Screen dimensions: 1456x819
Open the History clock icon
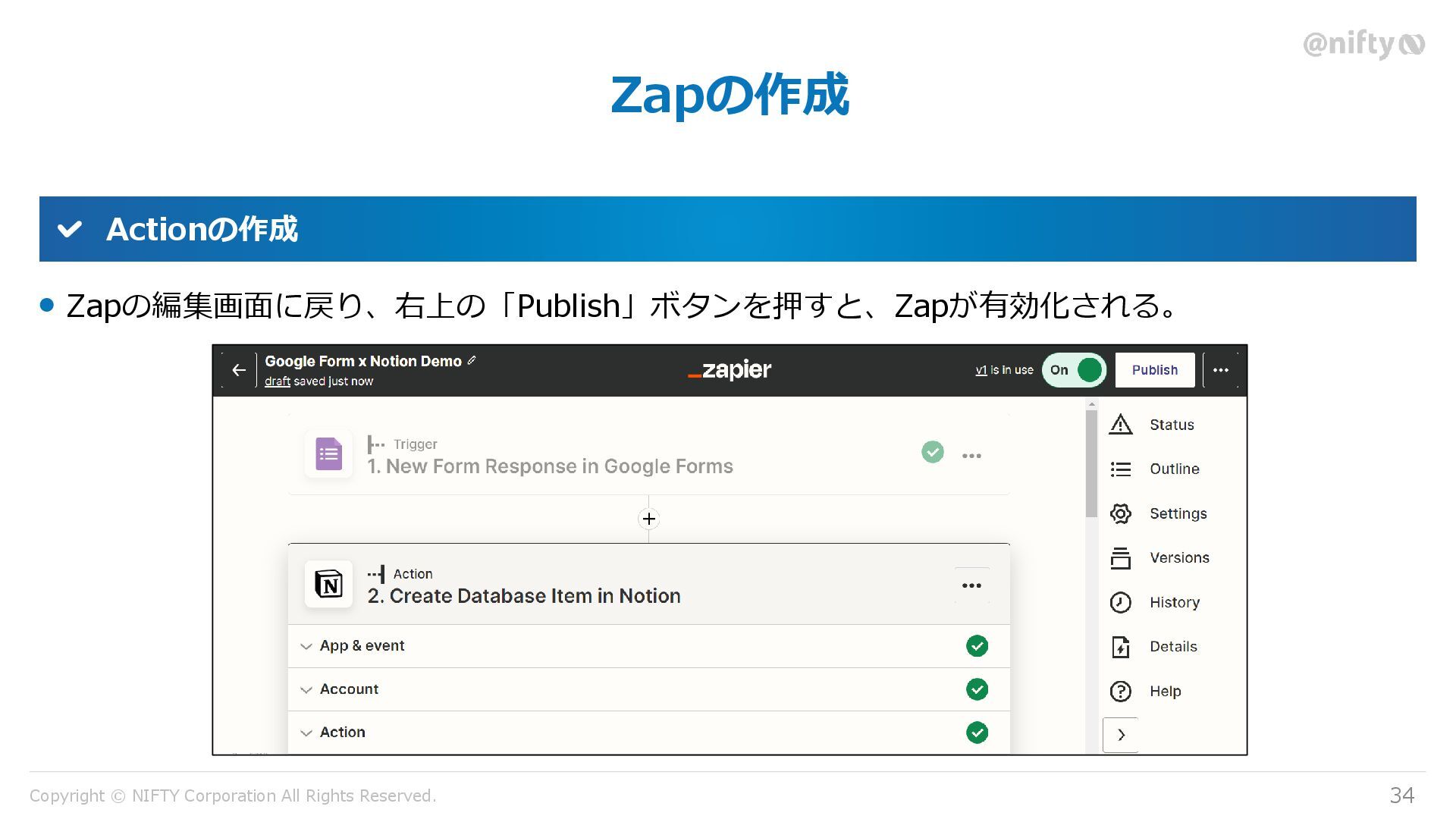pos(1120,602)
